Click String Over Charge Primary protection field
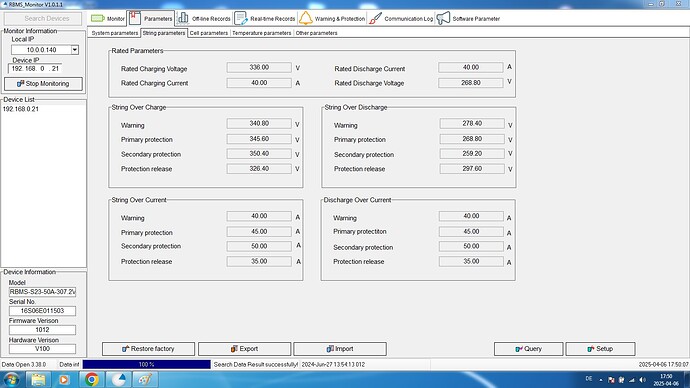This screenshot has height=388, width=690. (x=259, y=139)
